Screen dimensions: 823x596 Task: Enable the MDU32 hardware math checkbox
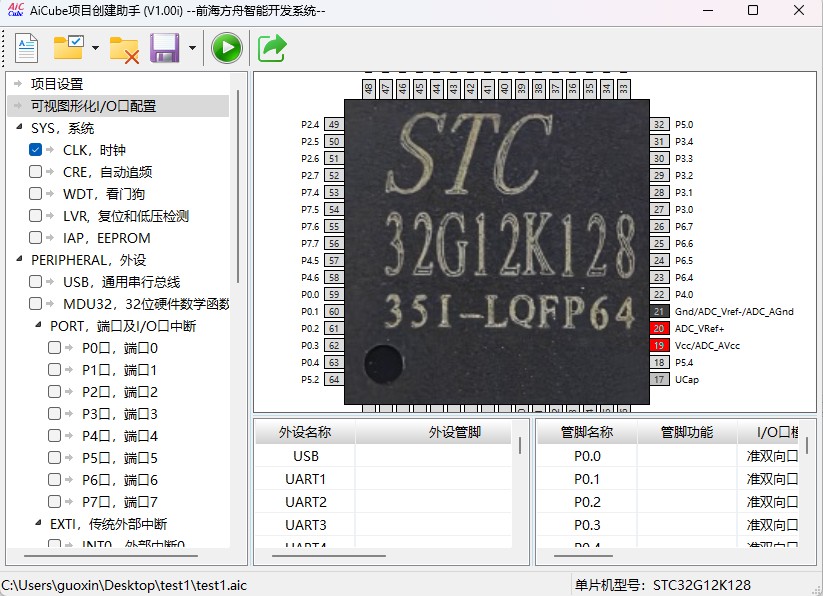pos(36,304)
